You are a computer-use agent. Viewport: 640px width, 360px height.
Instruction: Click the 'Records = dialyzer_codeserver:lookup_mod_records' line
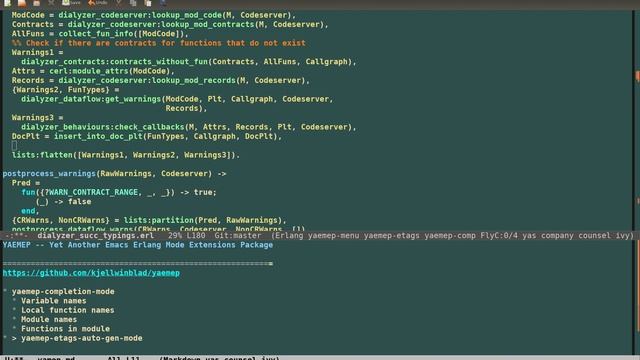pyautogui.click(x=161, y=81)
